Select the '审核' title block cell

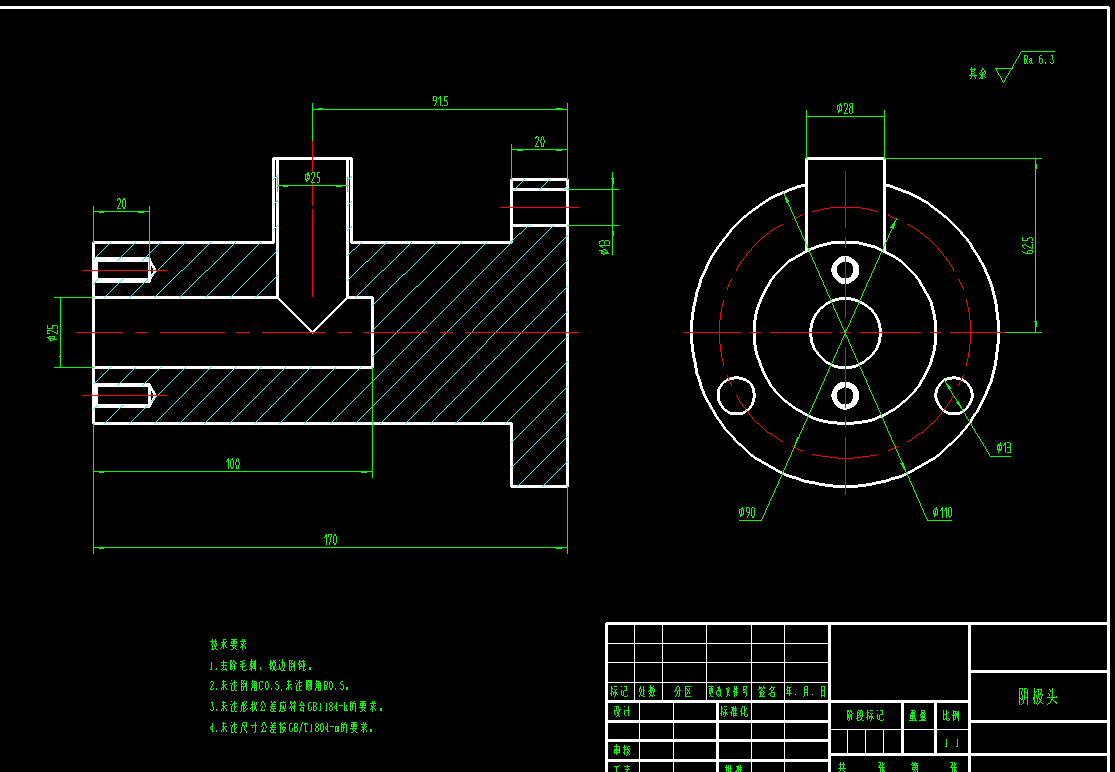coord(622,750)
